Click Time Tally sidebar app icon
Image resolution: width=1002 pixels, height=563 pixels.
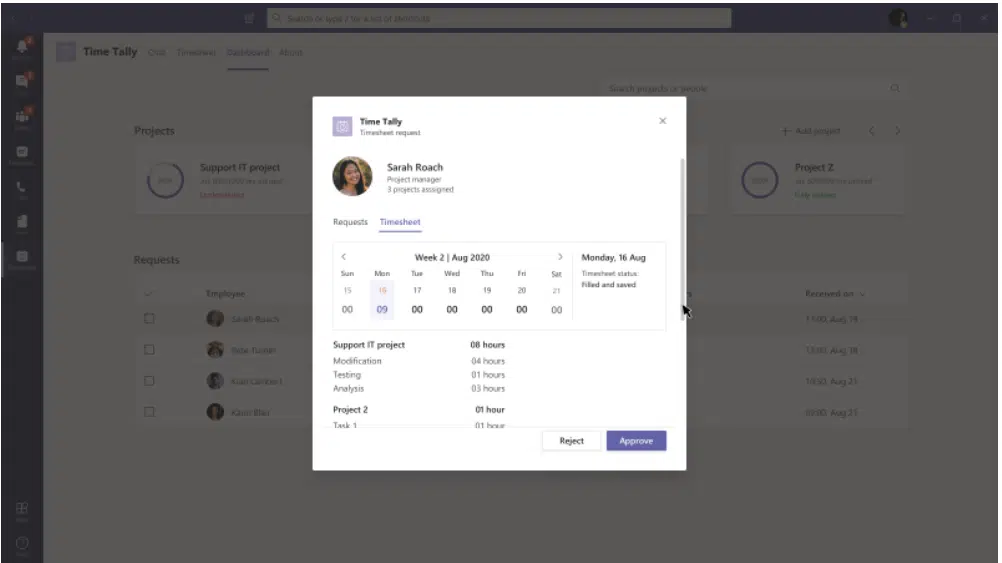[22, 257]
